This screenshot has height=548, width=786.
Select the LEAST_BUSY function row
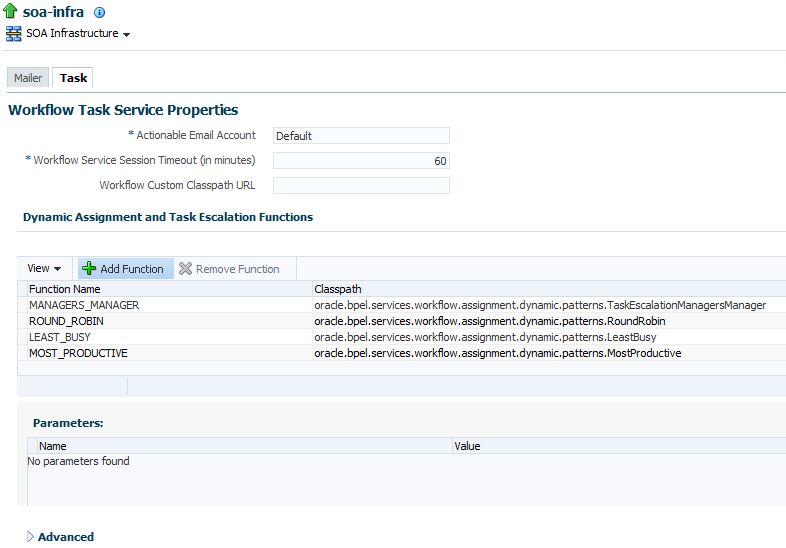(x=402, y=337)
